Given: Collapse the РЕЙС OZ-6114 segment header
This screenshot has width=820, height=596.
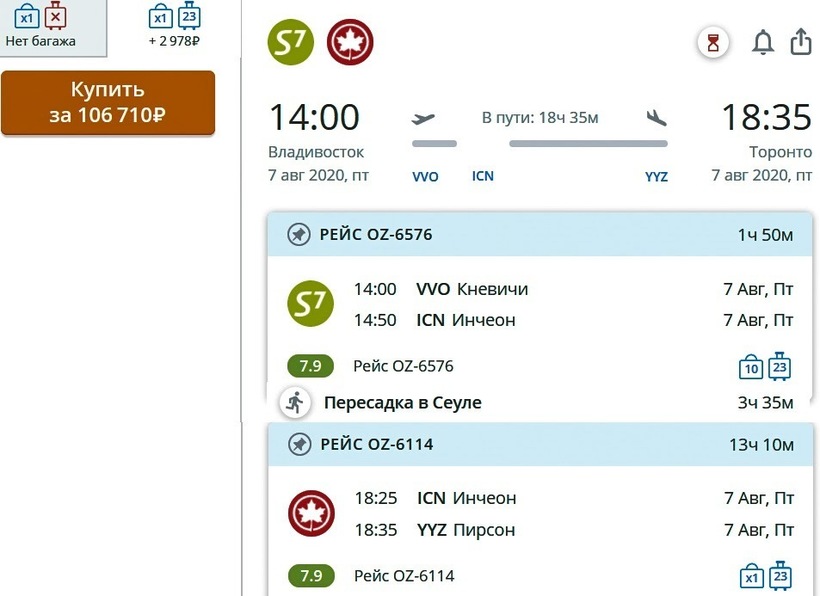Looking at the screenshot, I should [x=540, y=444].
